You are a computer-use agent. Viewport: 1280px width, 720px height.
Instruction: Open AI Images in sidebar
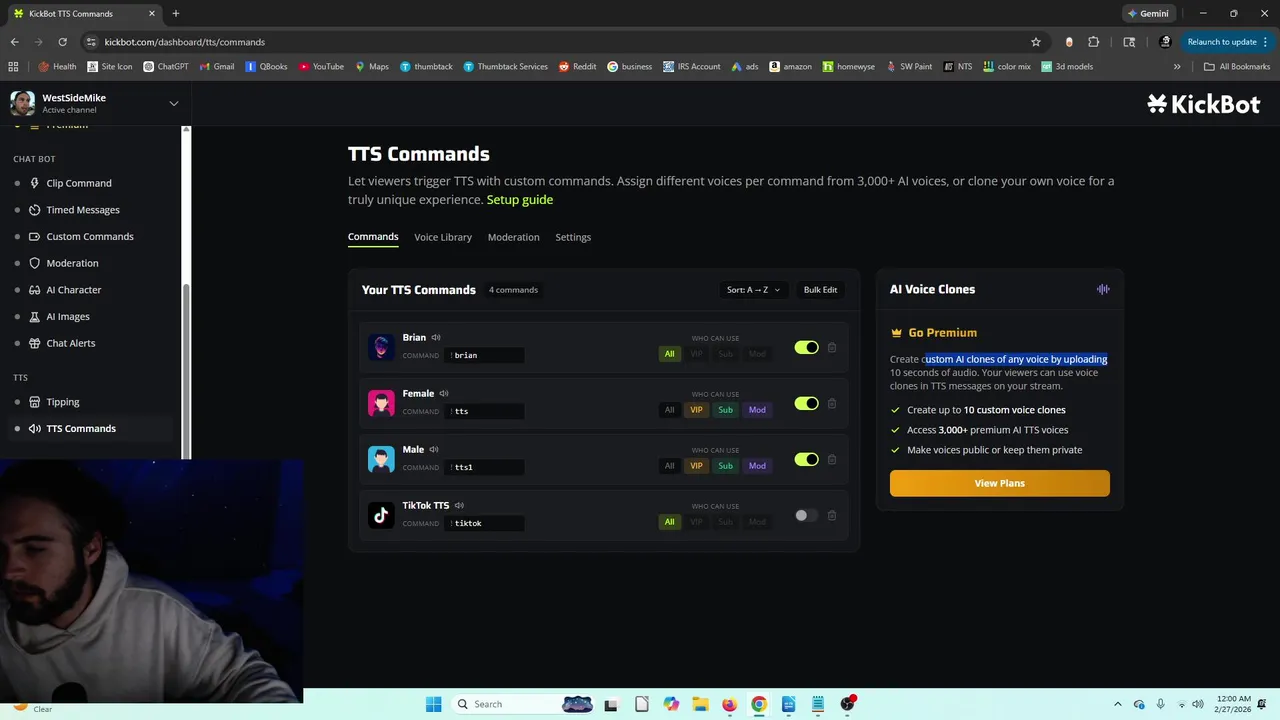pos(68,317)
